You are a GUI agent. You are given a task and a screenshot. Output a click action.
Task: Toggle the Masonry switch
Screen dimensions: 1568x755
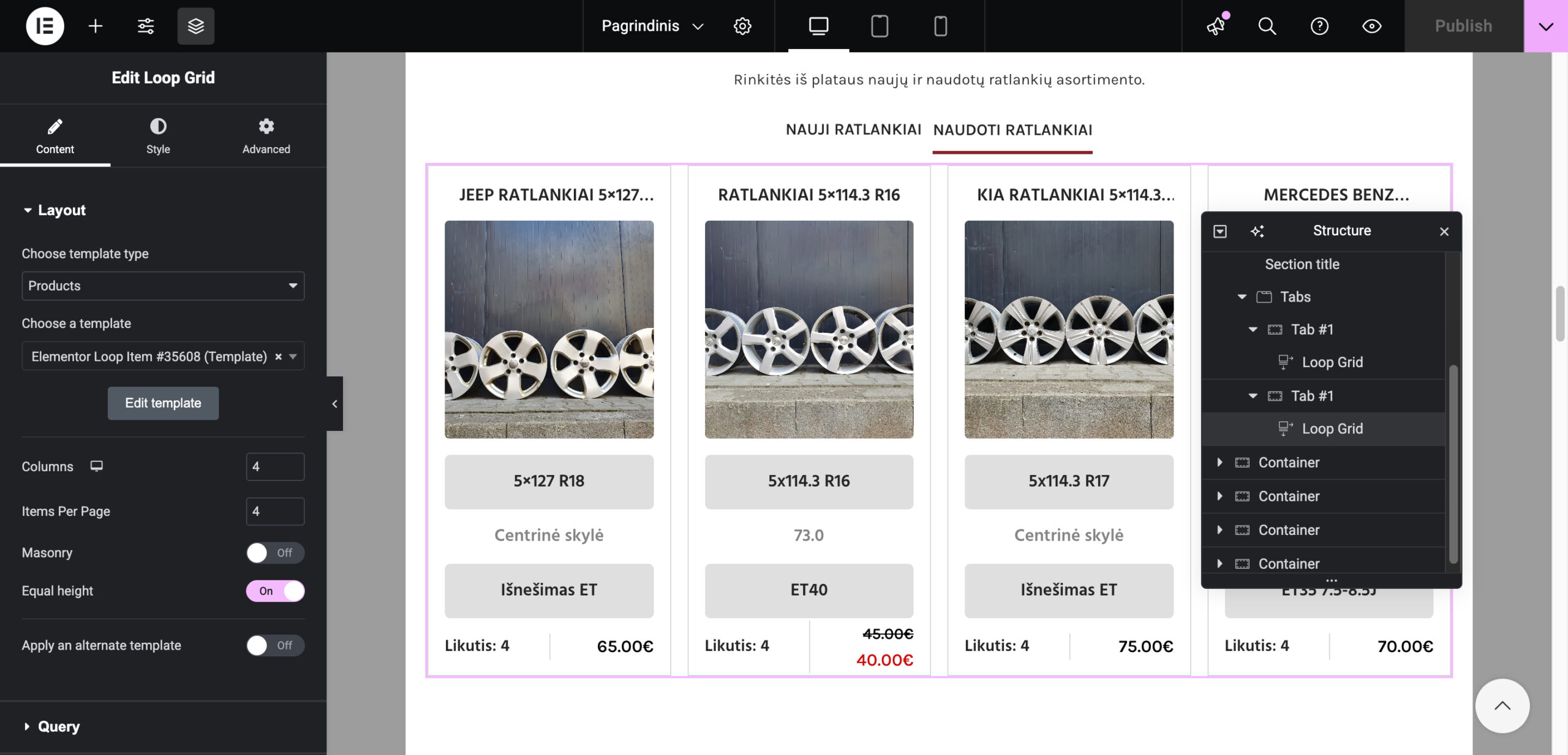[275, 553]
